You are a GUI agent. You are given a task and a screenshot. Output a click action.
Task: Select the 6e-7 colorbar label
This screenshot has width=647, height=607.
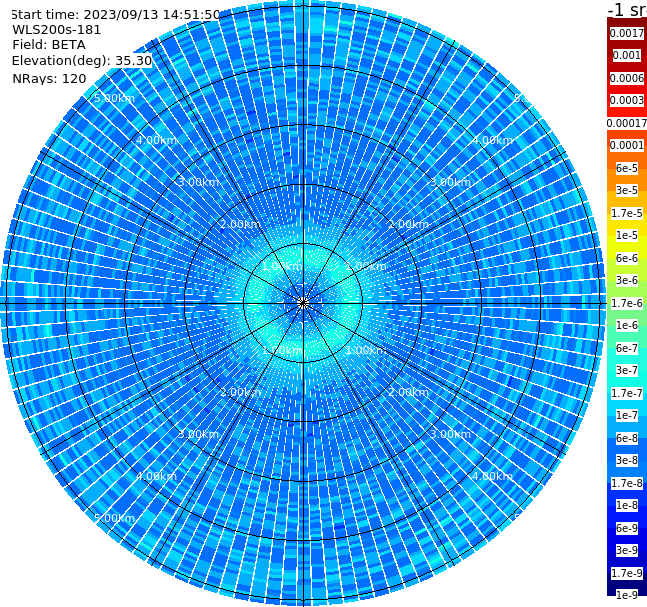tap(627, 348)
